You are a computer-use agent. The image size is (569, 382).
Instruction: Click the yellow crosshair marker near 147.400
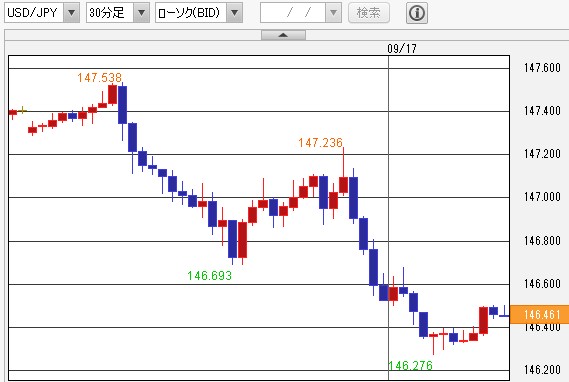[x=22, y=110]
